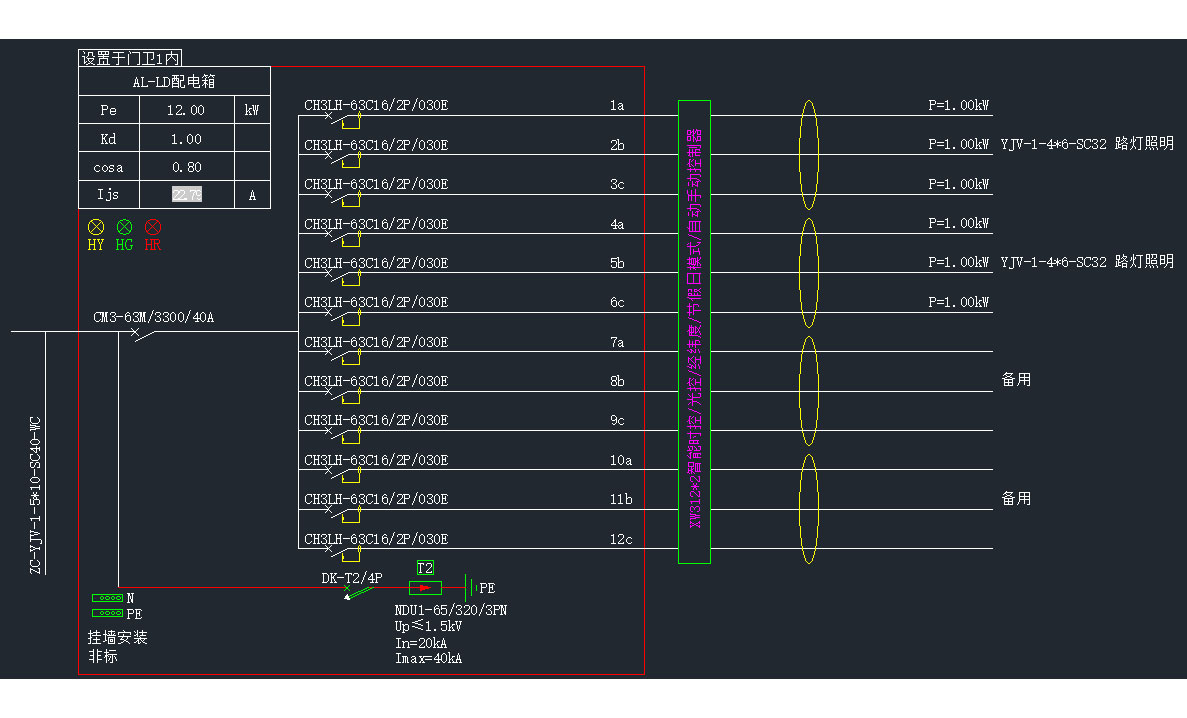
Task: Click the highlighted Ijs value 22.79
Action: coord(187,195)
